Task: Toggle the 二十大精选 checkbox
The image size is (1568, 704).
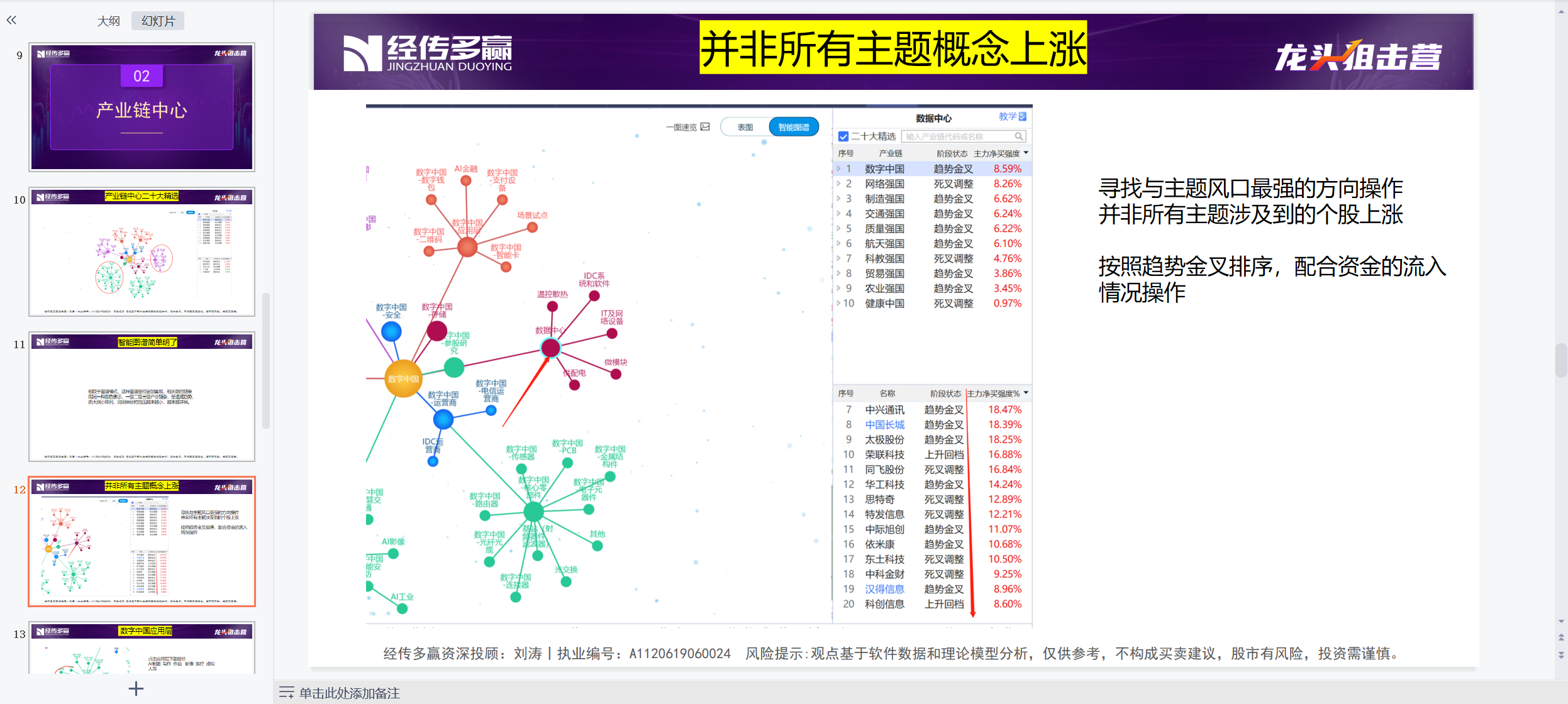Action: 843,136
